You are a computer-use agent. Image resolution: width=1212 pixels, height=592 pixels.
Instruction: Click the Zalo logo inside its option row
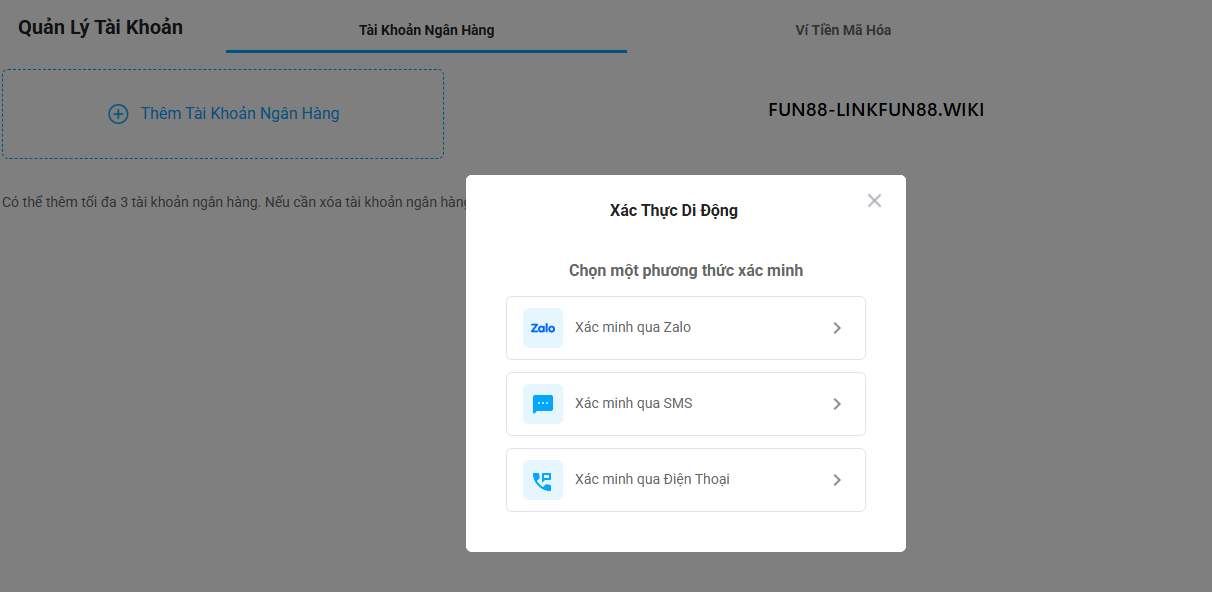[x=542, y=328]
